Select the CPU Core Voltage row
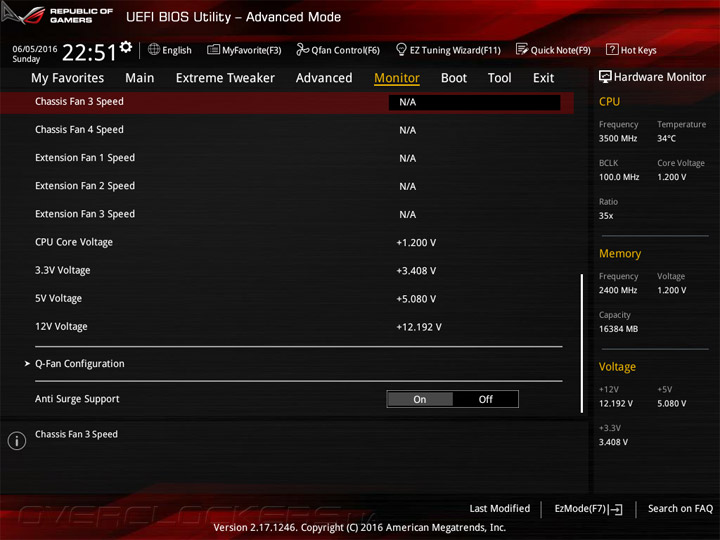This screenshot has height=540, width=720. click(287, 242)
